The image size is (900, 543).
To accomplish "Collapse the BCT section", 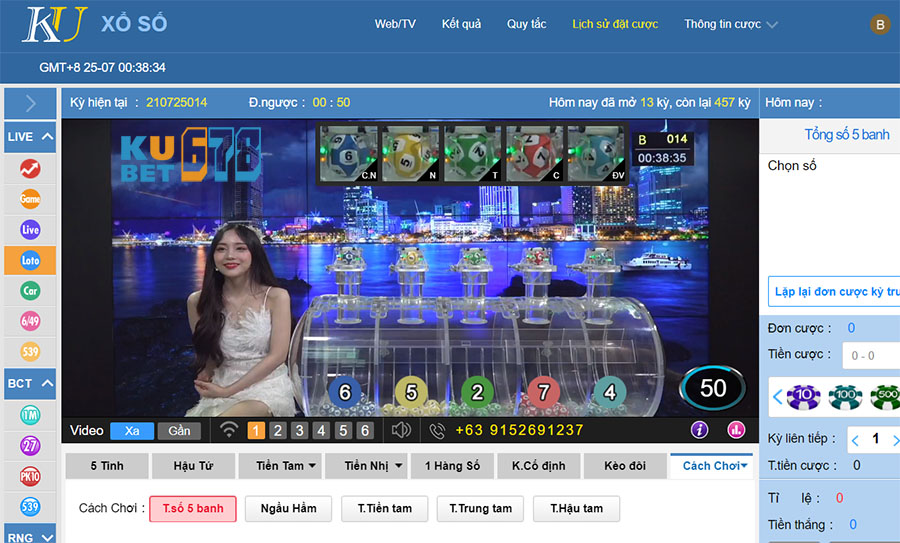I will coord(30,383).
